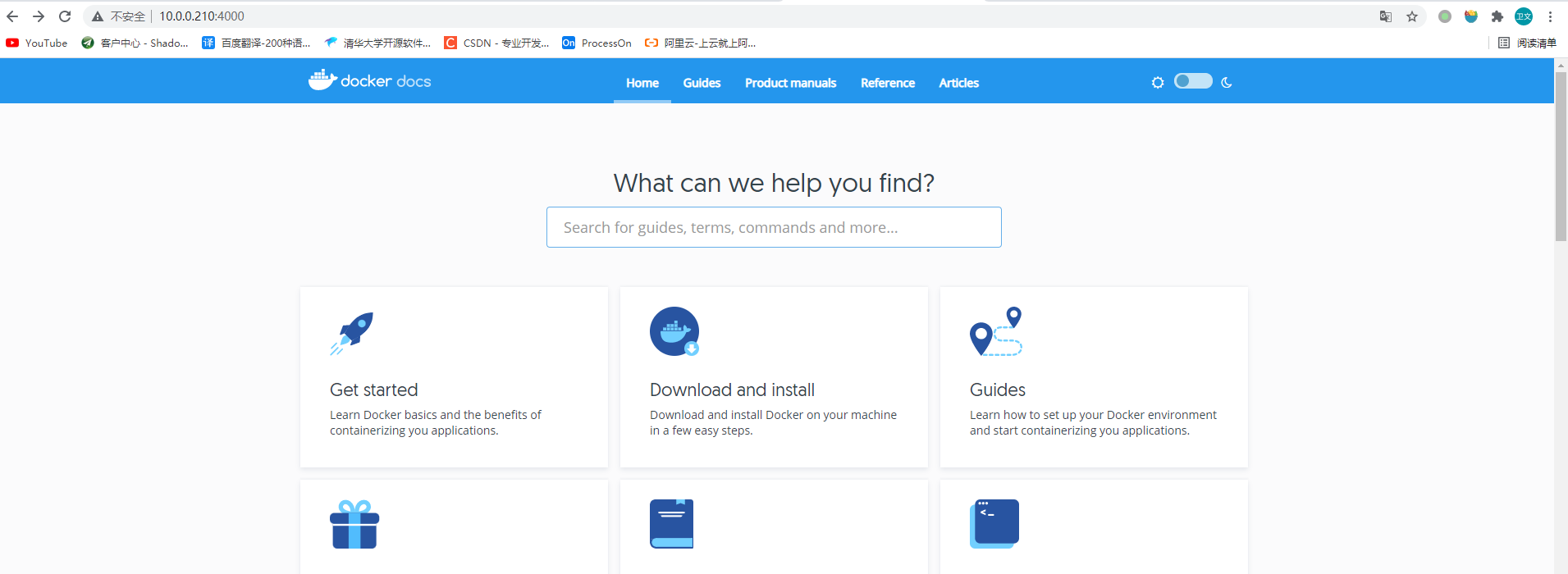The height and width of the screenshot is (574, 1568).
Task: Open the Product manuals nav tab
Action: [x=791, y=83]
